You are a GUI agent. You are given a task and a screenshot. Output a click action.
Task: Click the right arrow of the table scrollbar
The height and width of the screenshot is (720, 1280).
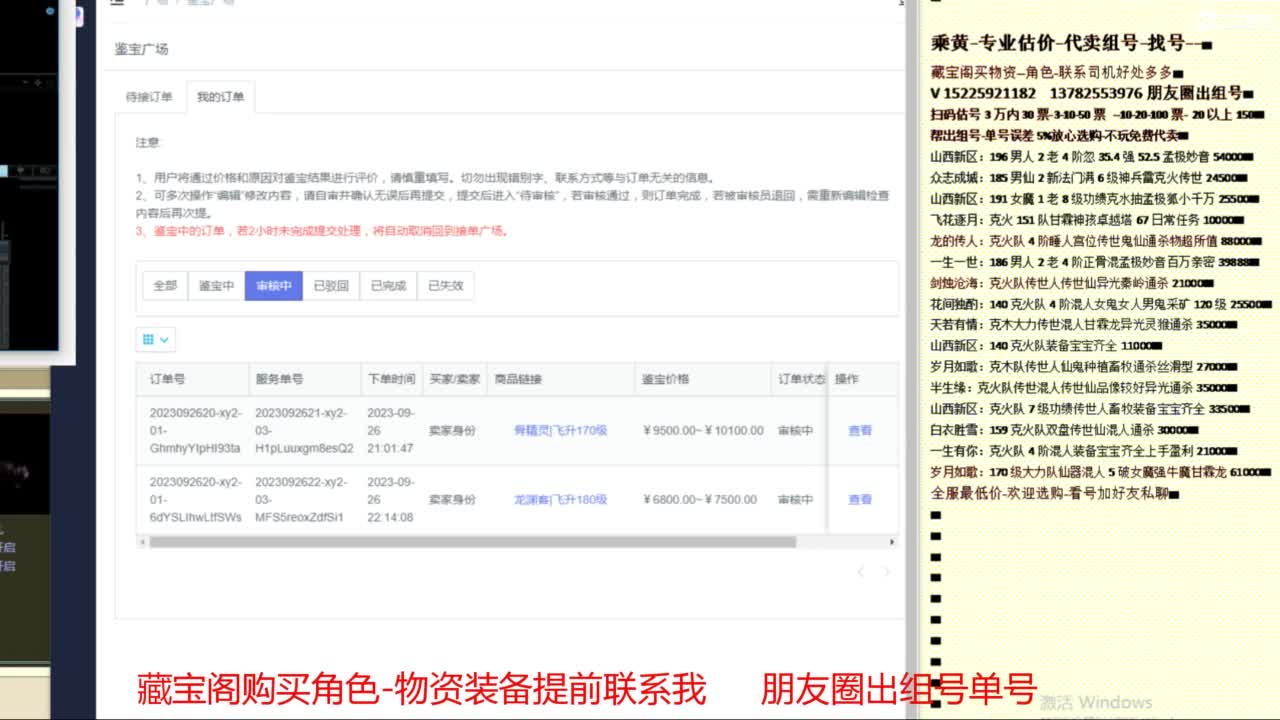click(x=892, y=542)
